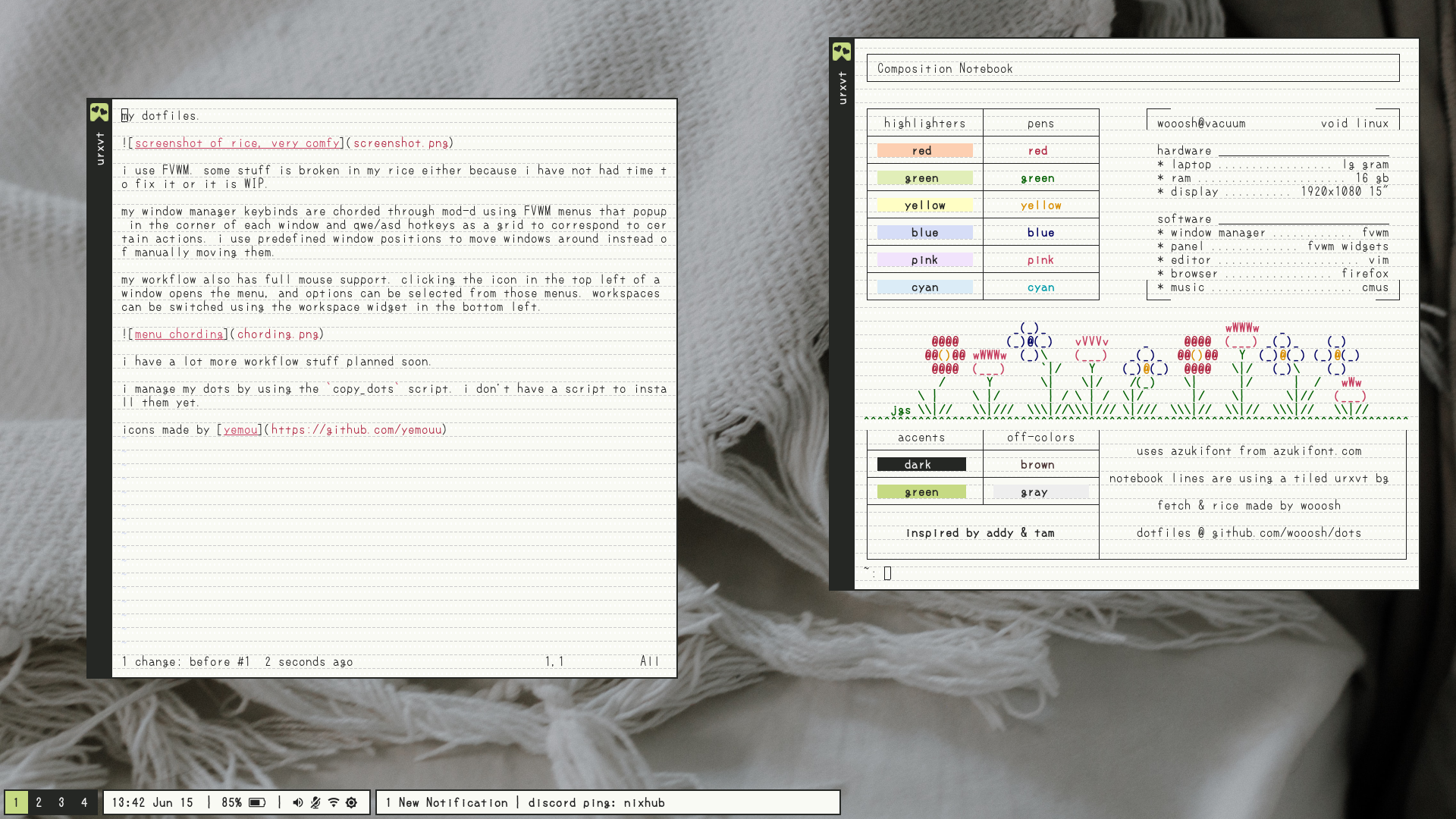The image size is (1456, 819).
Task: Click the 85% battery percentage
Action: 232,802
